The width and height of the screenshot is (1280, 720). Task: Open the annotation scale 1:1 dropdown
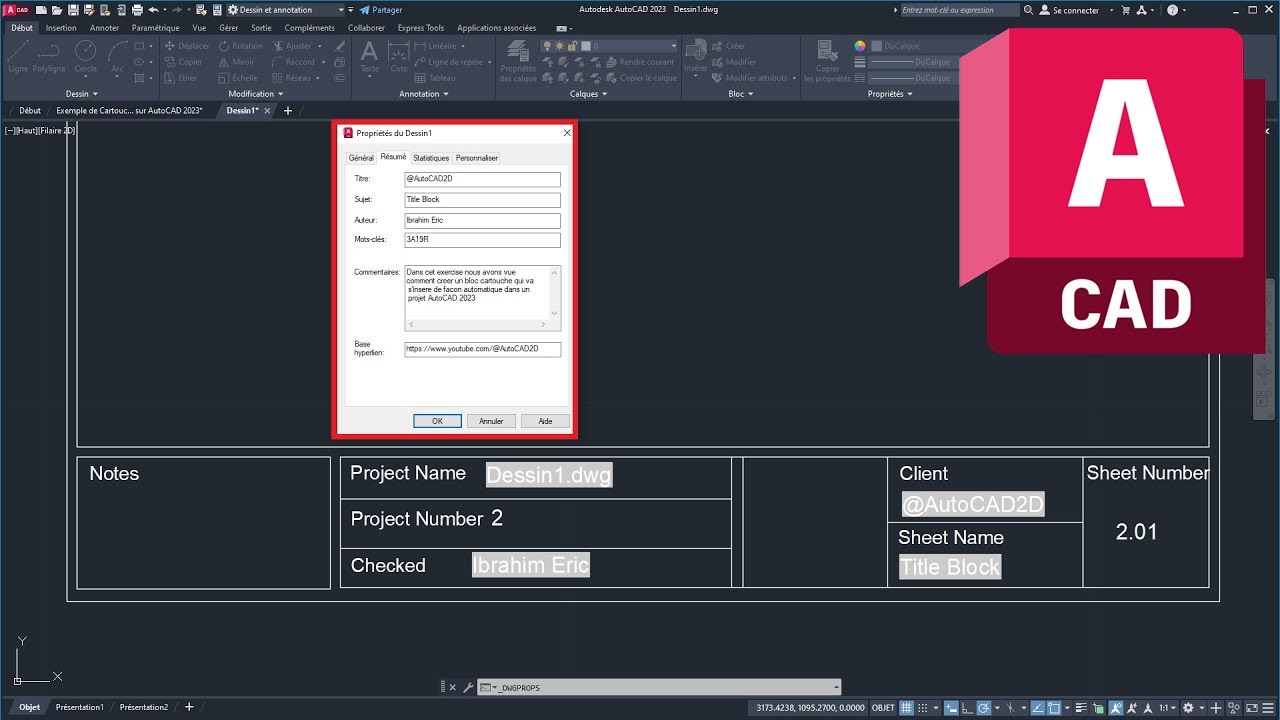tap(1167, 708)
